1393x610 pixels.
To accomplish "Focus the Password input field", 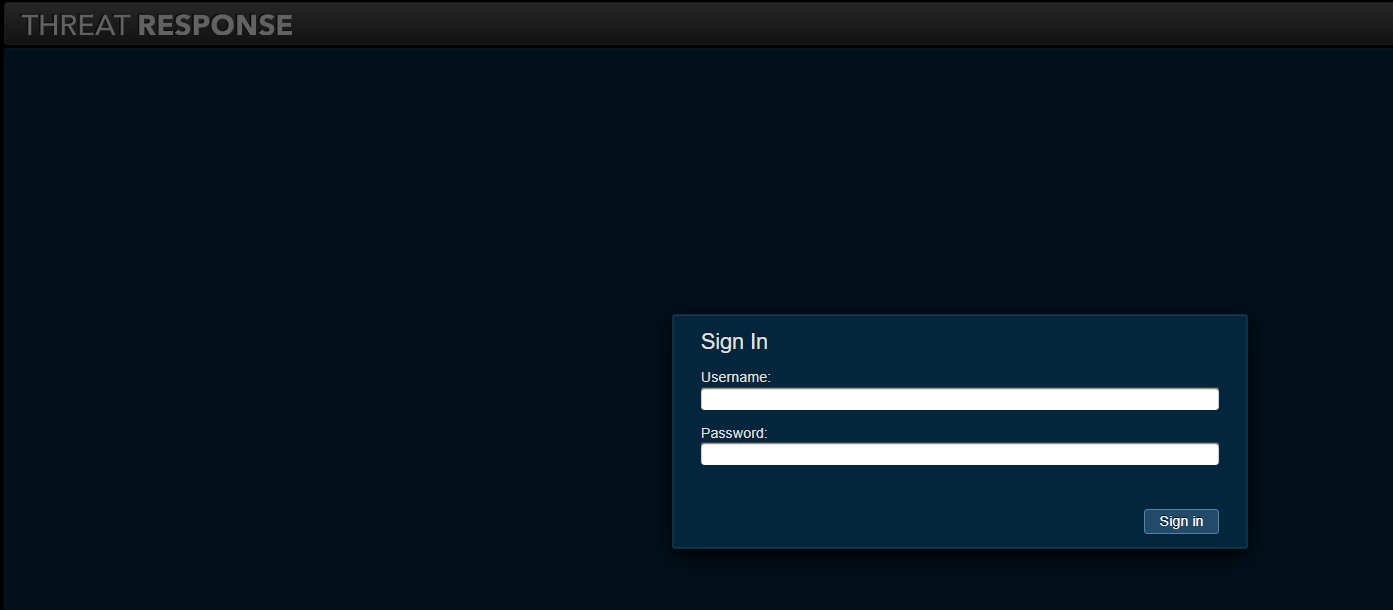I will [x=960, y=454].
